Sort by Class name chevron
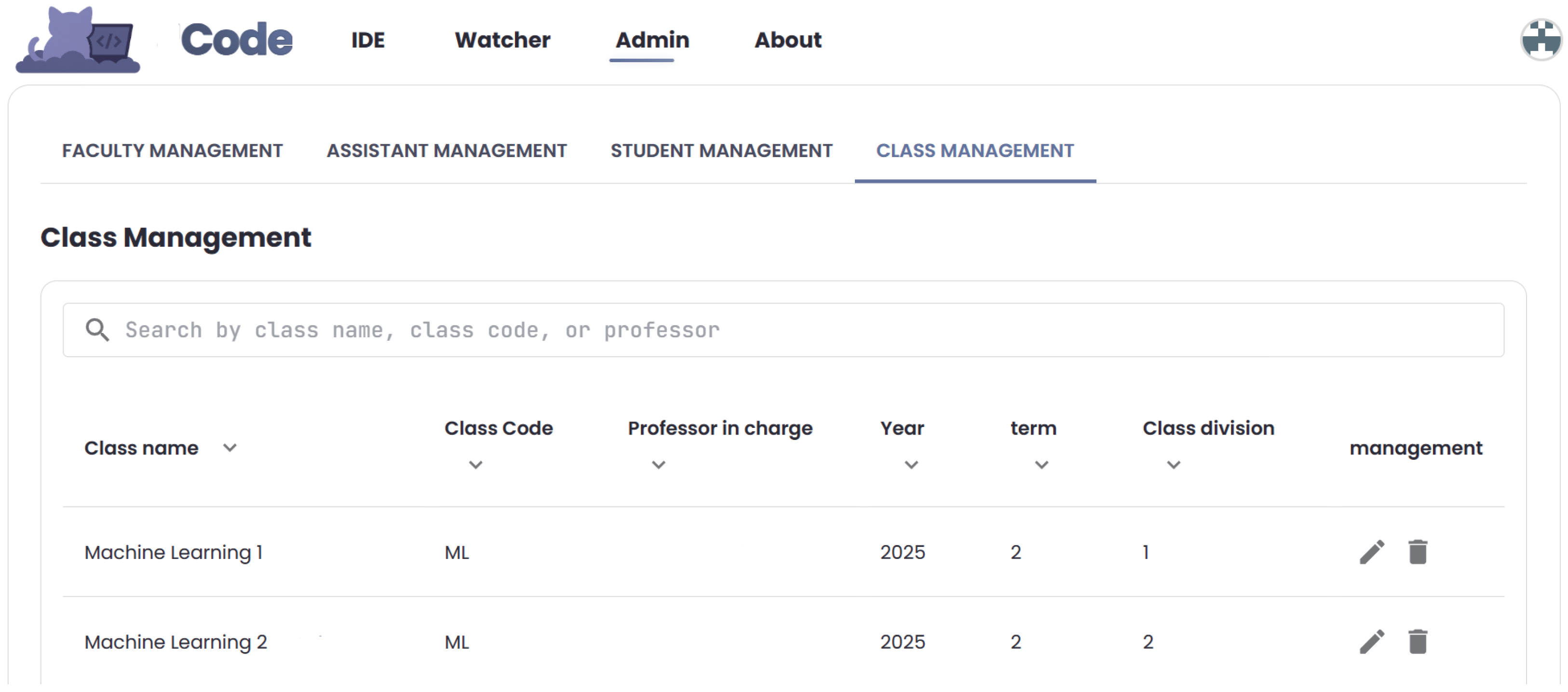The height and width of the screenshot is (692, 1568). (x=230, y=448)
